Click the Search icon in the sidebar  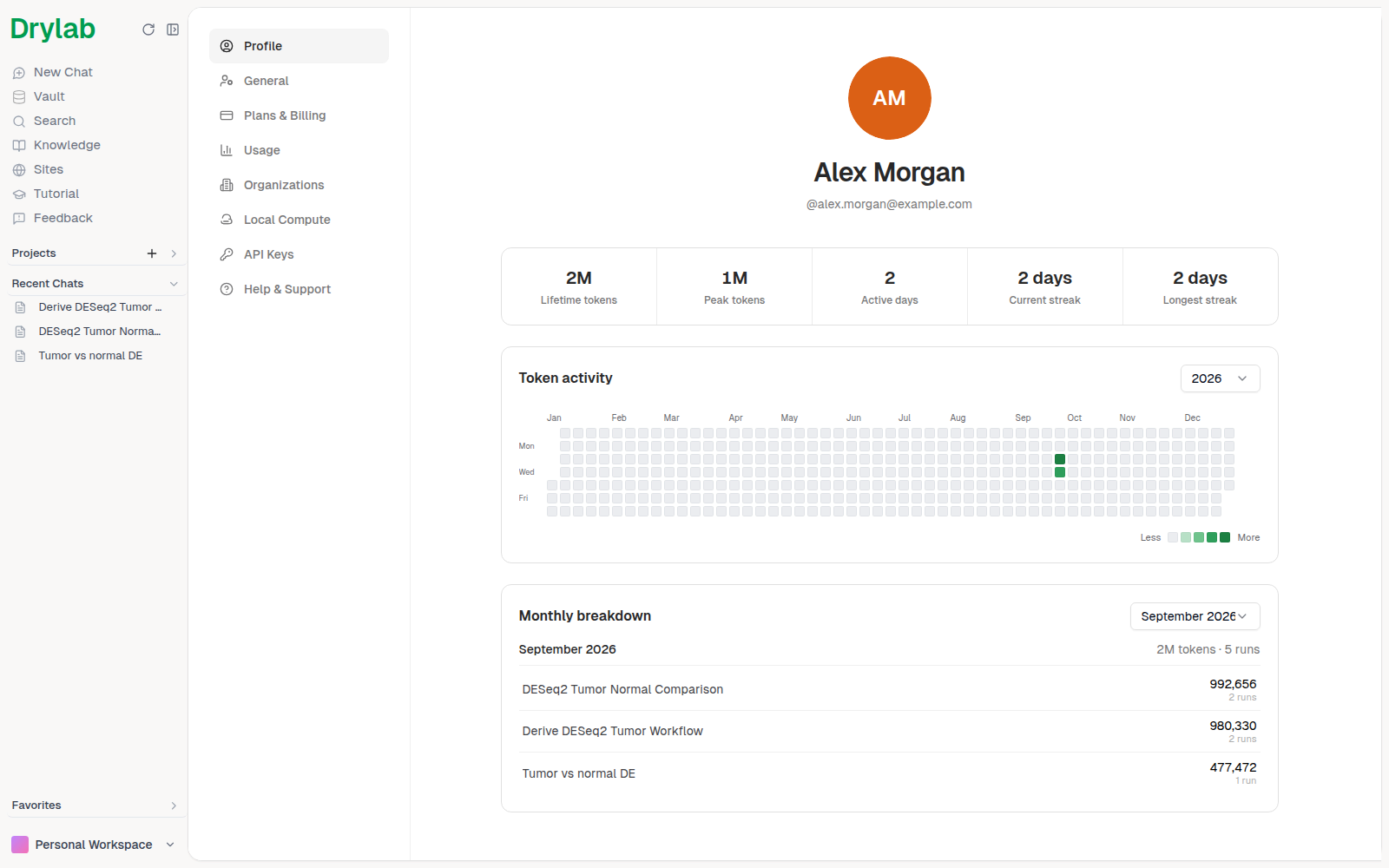[x=19, y=122]
